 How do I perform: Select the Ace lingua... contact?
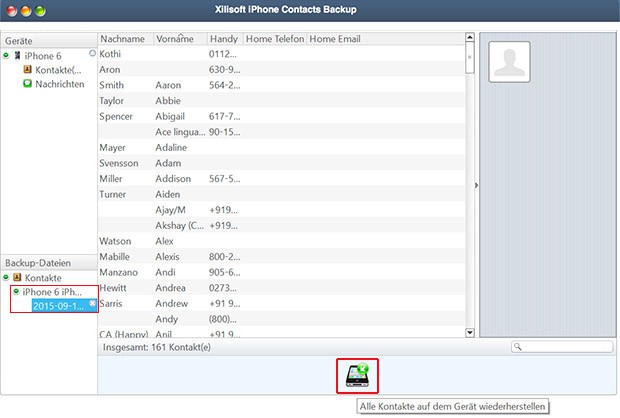pos(282,132)
